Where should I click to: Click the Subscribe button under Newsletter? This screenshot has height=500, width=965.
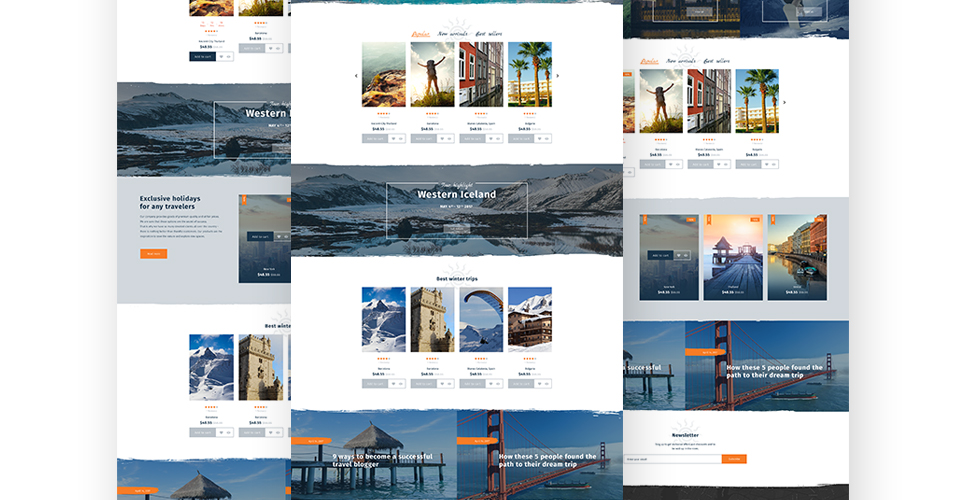pyautogui.click(x=734, y=459)
